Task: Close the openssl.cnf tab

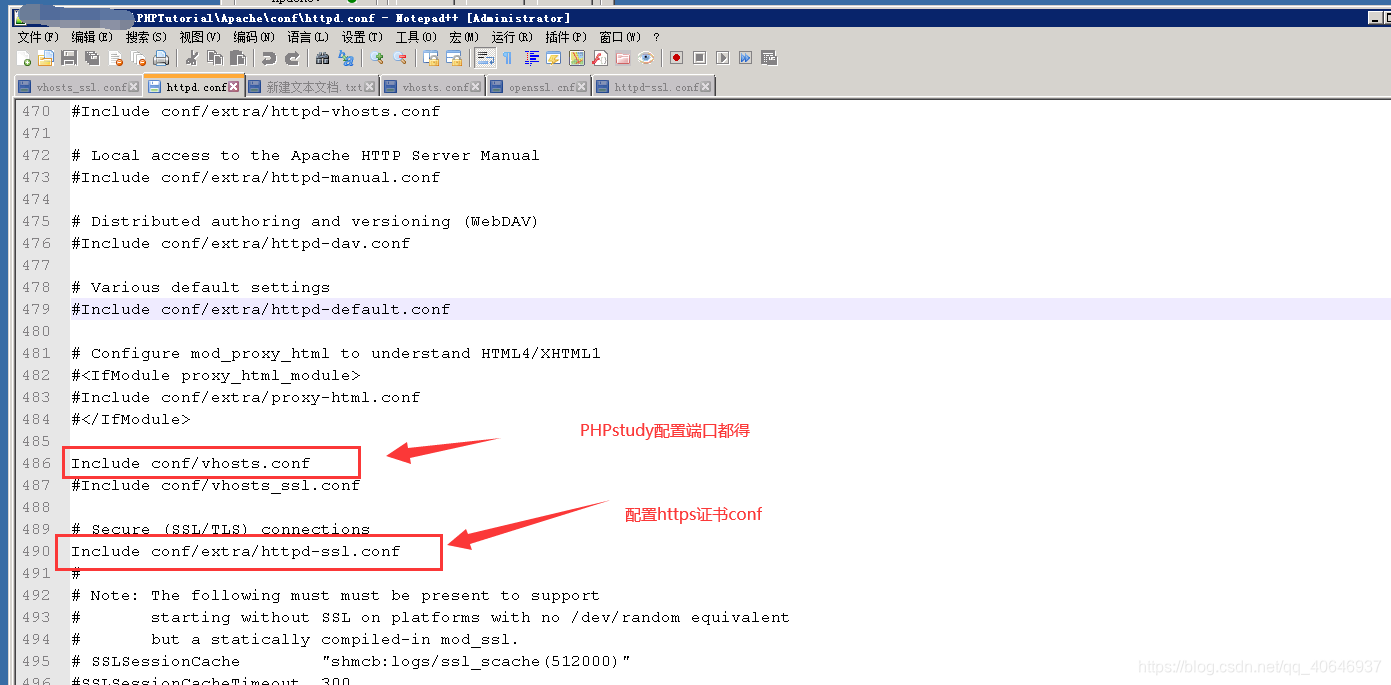Action: tap(582, 87)
